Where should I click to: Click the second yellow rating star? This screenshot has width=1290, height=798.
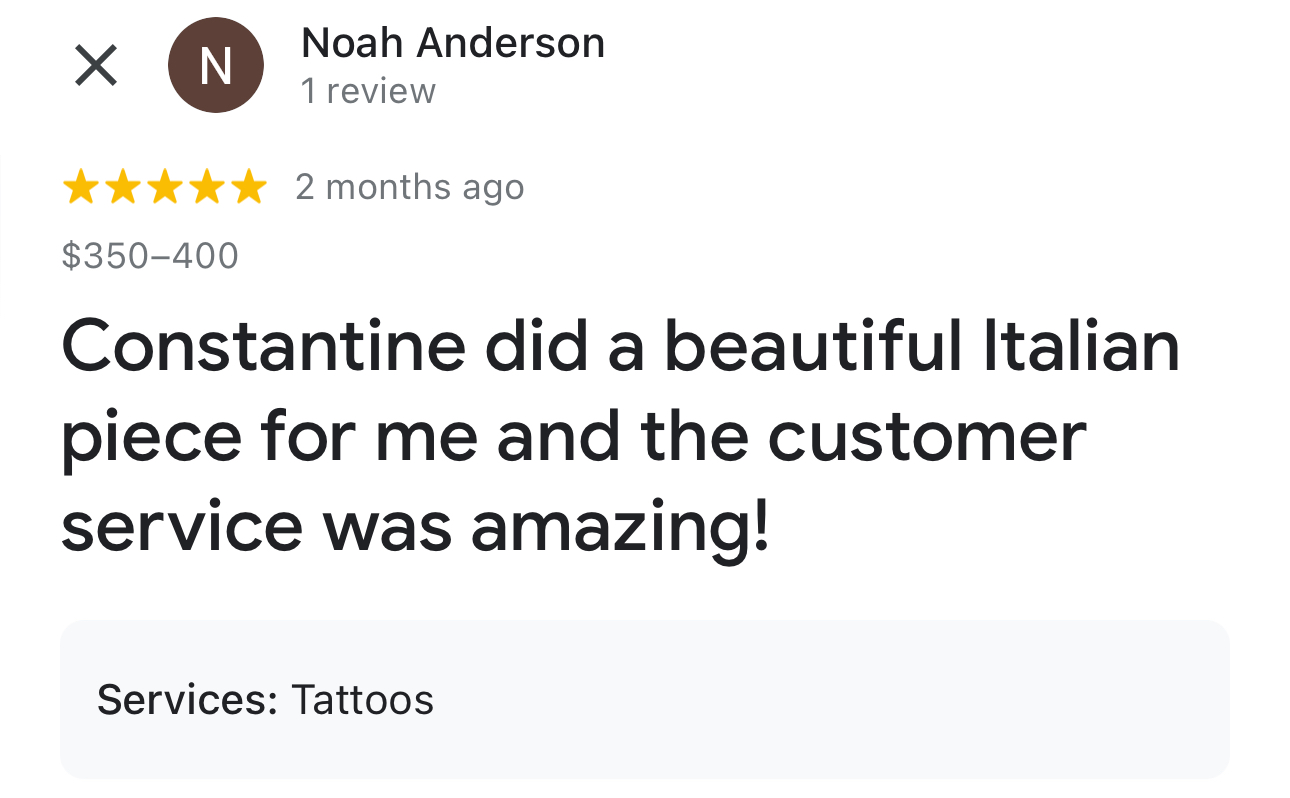(x=122, y=187)
